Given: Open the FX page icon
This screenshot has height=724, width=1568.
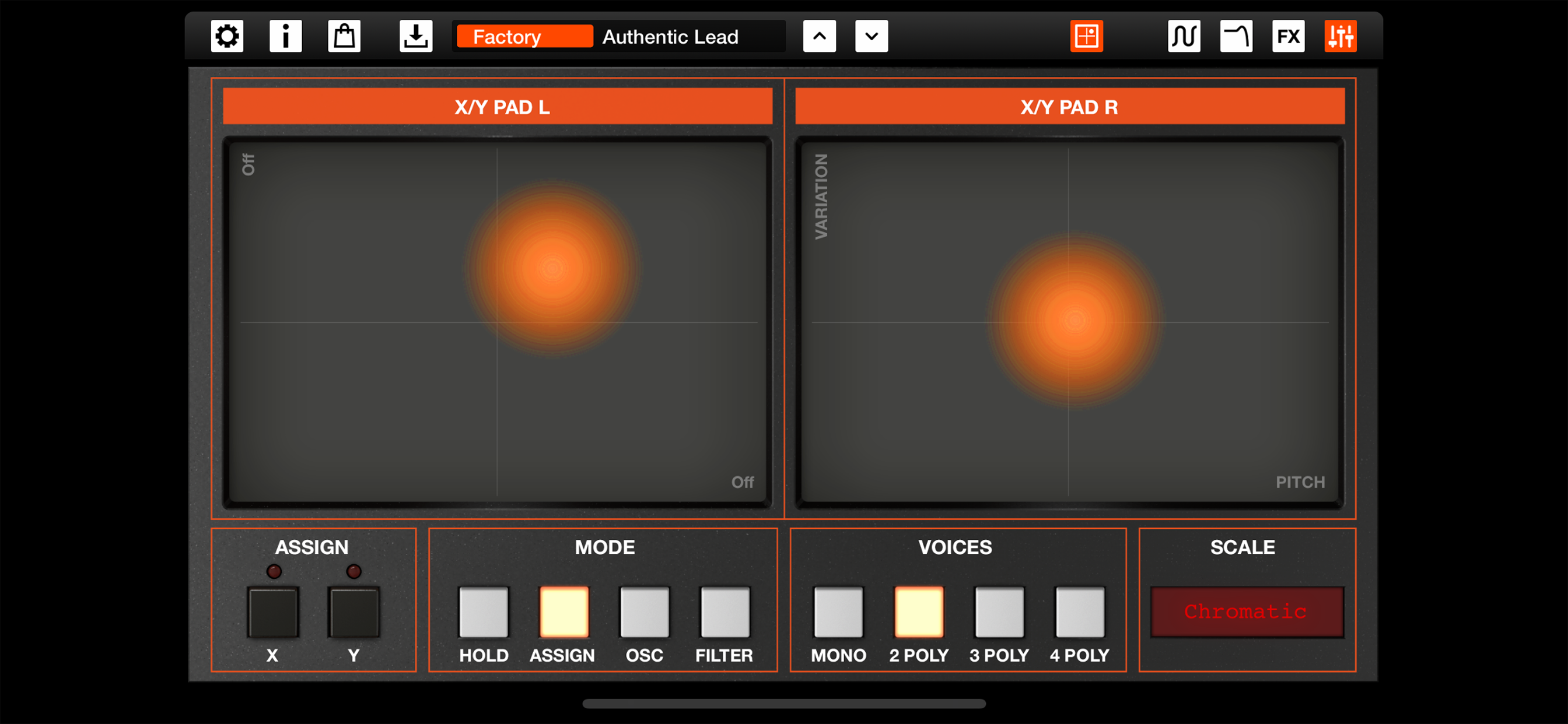Looking at the screenshot, I should (x=1288, y=37).
